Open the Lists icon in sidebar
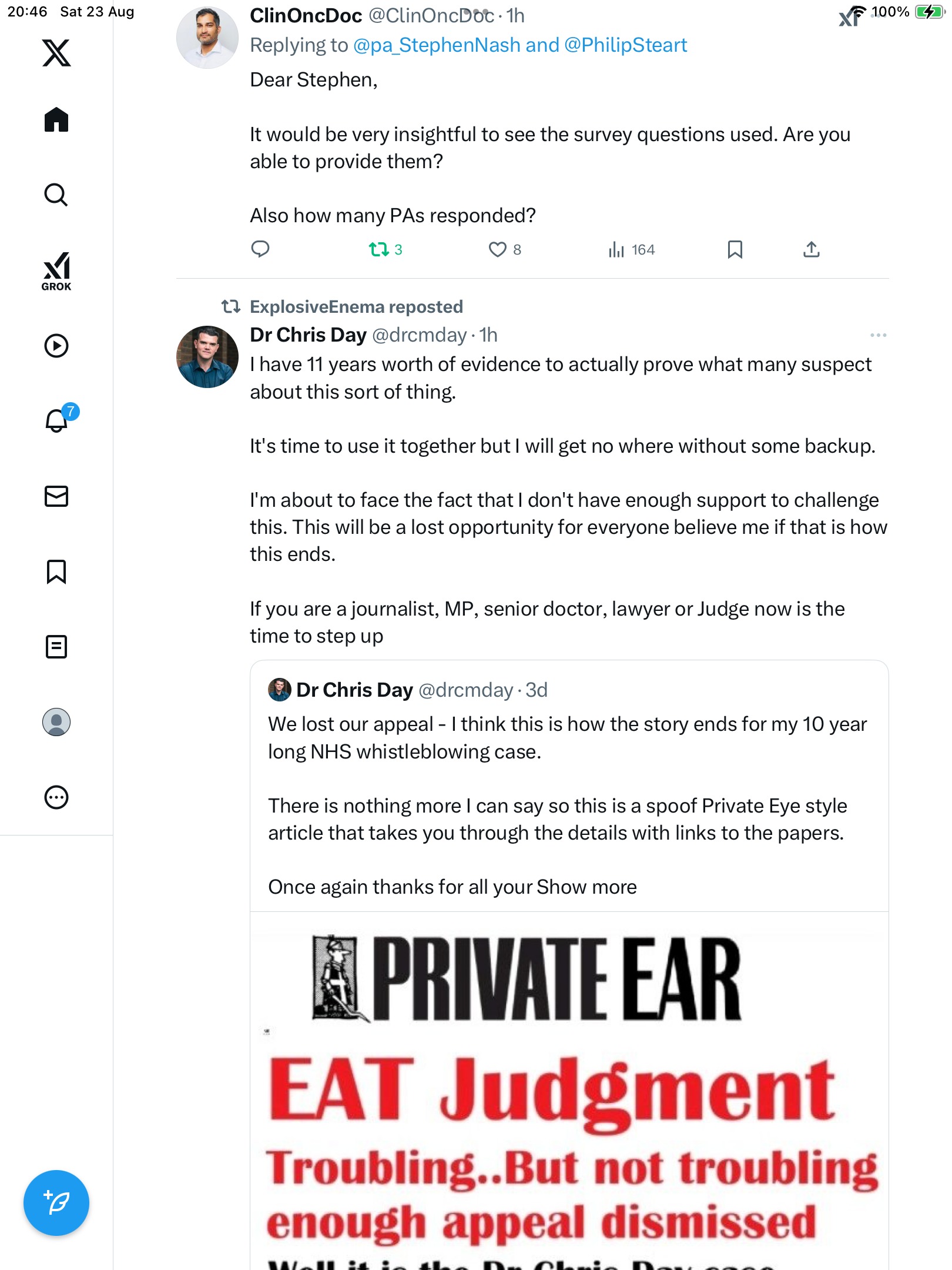The width and height of the screenshot is (952, 1270). (56, 647)
